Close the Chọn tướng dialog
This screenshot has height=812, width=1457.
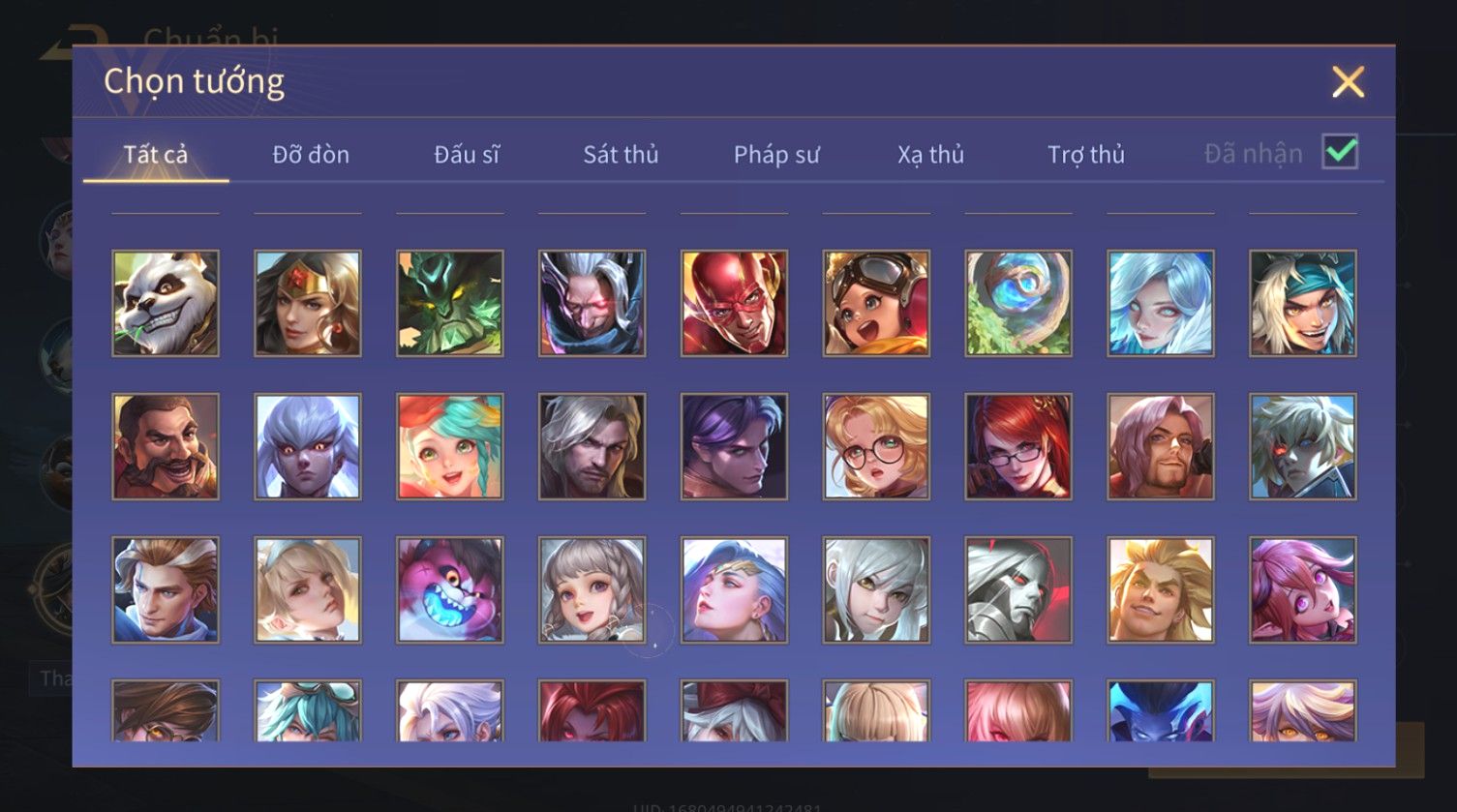(x=1348, y=82)
